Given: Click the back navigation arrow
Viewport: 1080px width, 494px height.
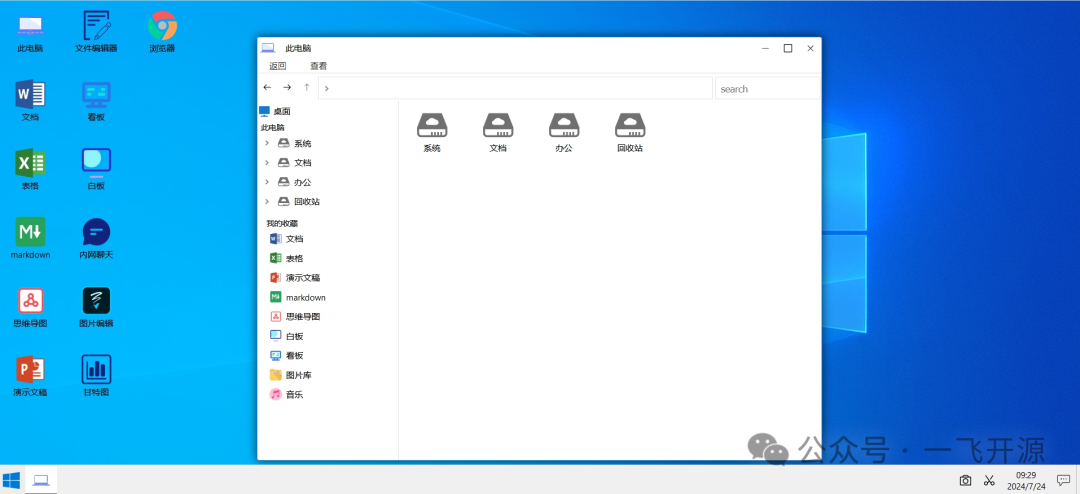Looking at the screenshot, I should [x=267, y=88].
